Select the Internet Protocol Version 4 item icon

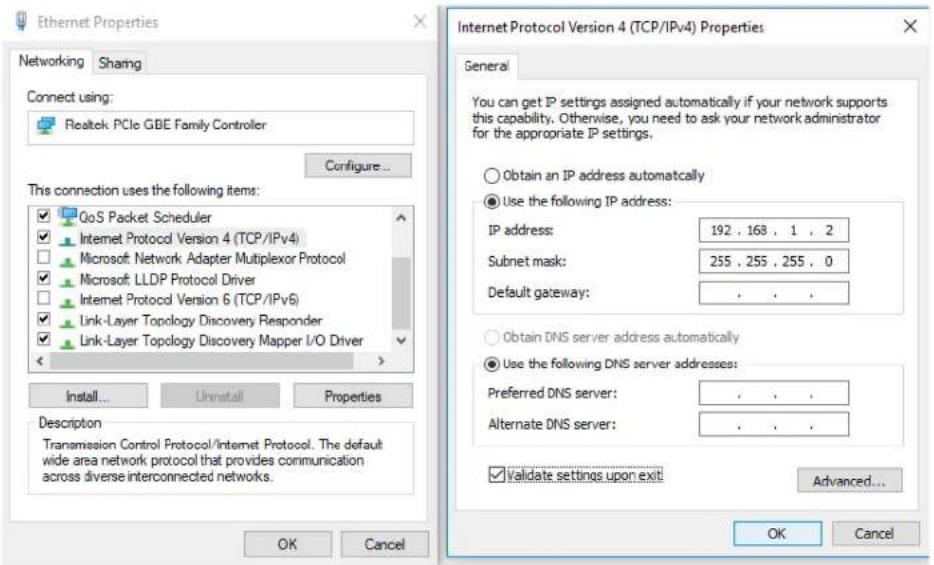pos(67,240)
